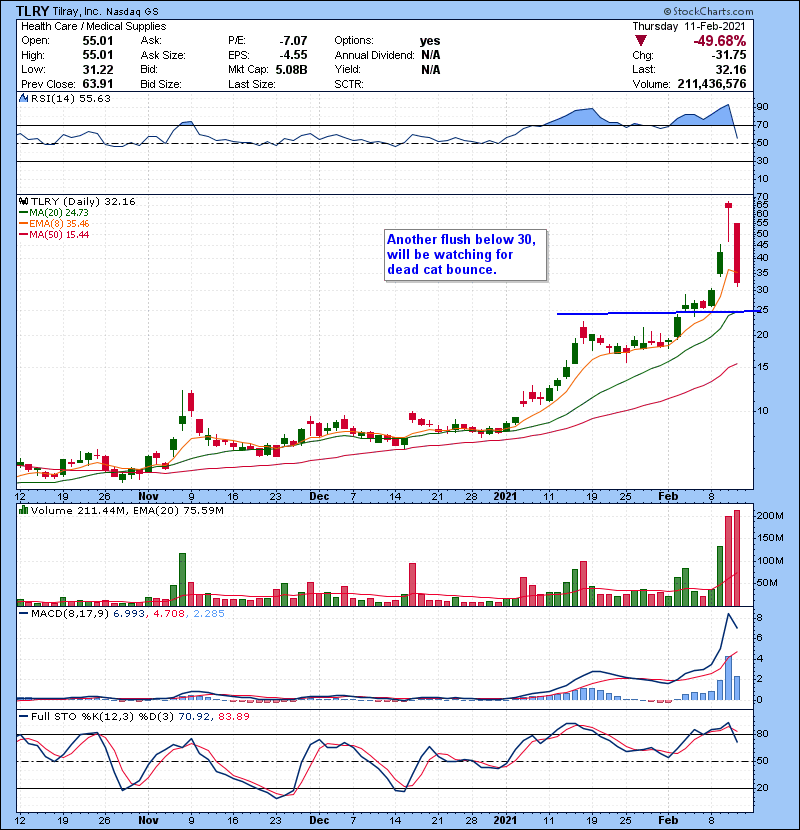The image size is (800, 830).
Task: Select the MA(50) 15.44 legend entry
Action: 54,235
